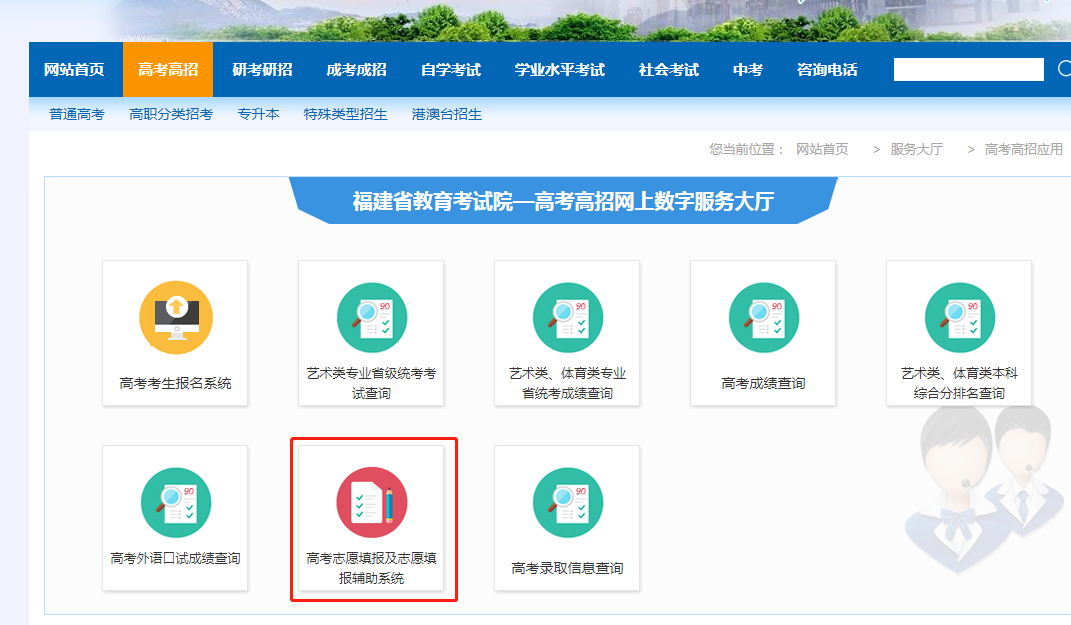This screenshot has width=1071, height=625.
Task: Click the 高考志愿填报及志愿填报辅助系统 text label
Action: point(372,568)
